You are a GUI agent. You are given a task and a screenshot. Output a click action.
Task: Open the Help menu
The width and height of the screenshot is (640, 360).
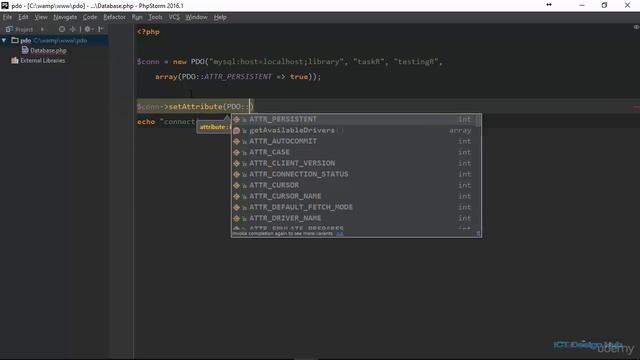[220, 17]
